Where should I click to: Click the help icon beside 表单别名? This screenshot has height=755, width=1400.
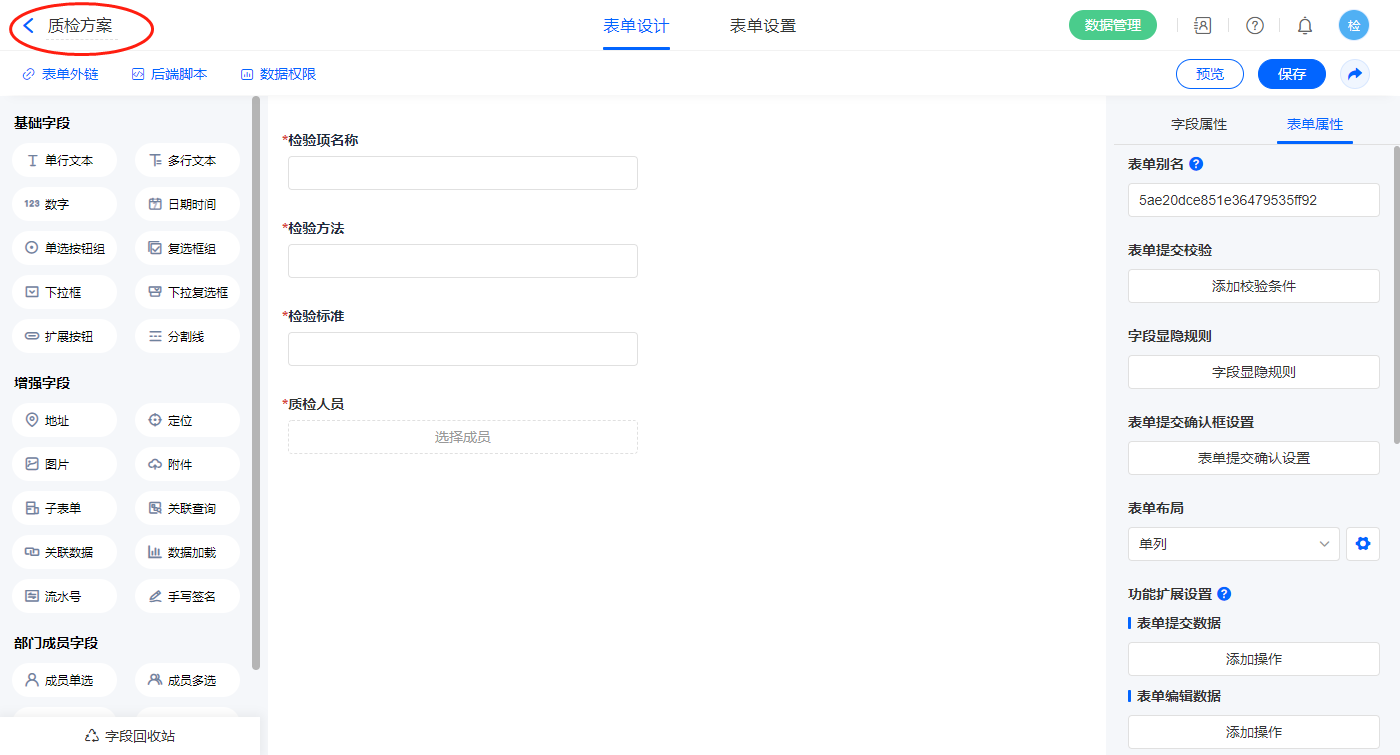(1196, 164)
